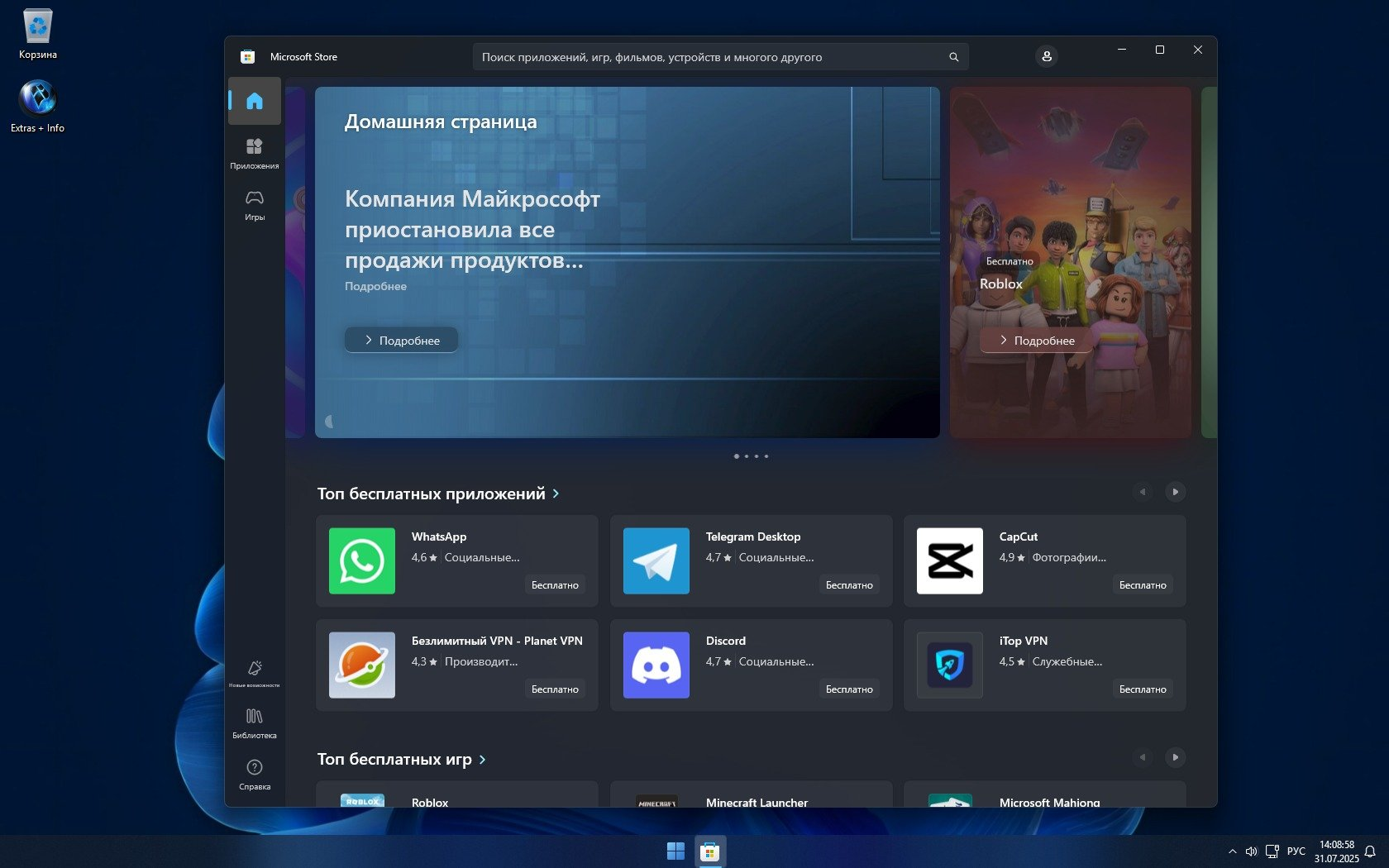
Task: Open the Windows Start menu button
Action: point(675,851)
